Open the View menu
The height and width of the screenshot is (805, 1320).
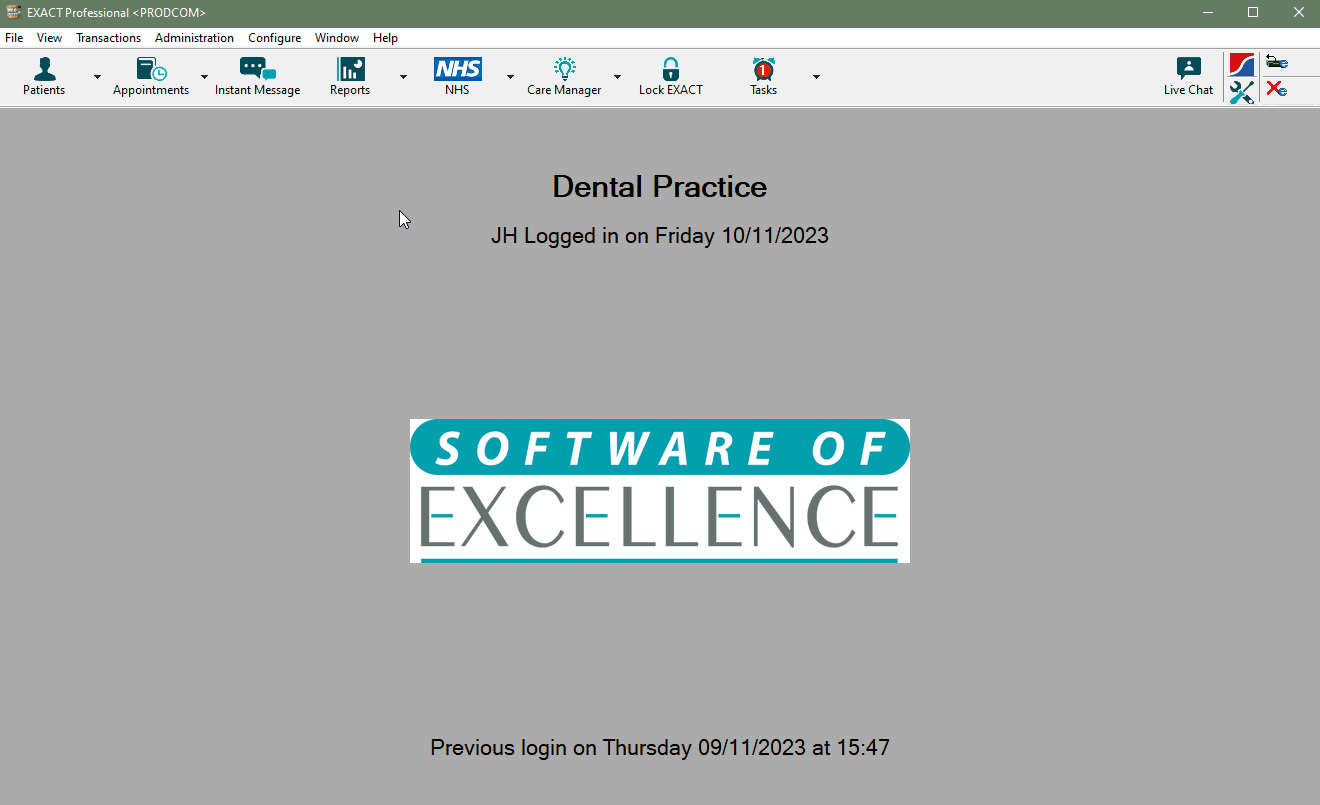pyautogui.click(x=49, y=38)
